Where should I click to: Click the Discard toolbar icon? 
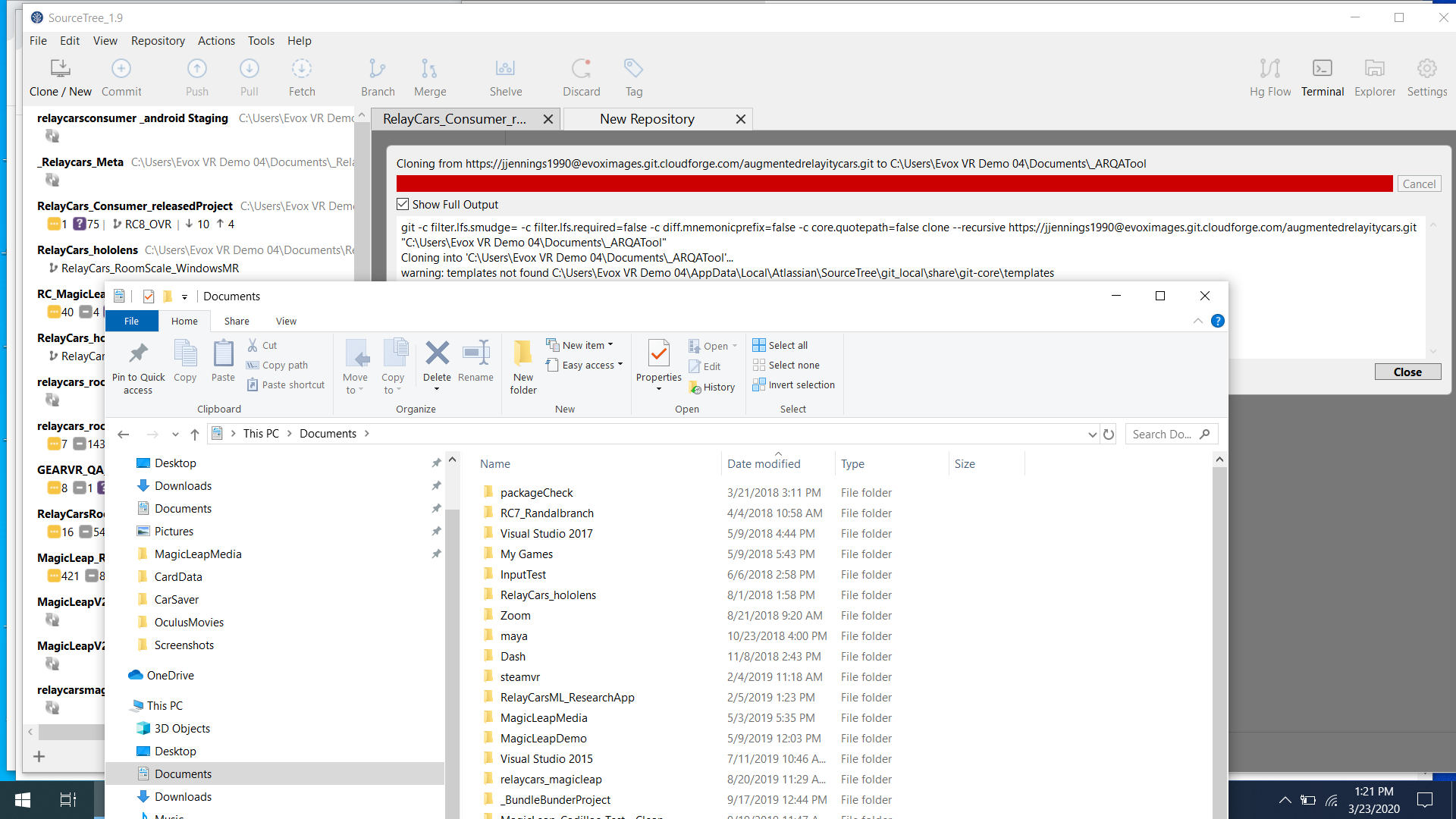coord(582,77)
